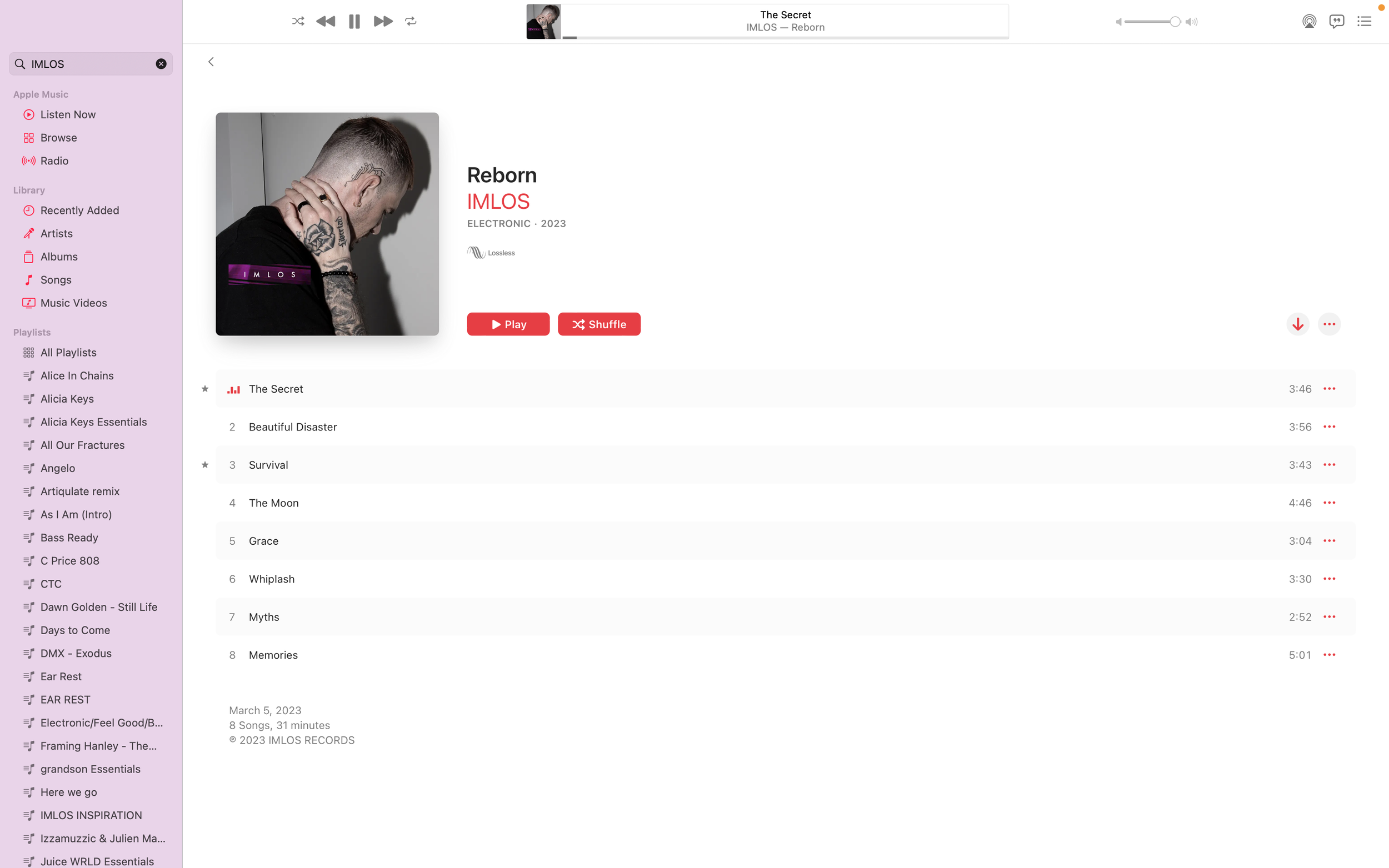This screenshot has width=1389, height=868.
Task: Open the Up Next queue list icon
Action: point(1364,21)
